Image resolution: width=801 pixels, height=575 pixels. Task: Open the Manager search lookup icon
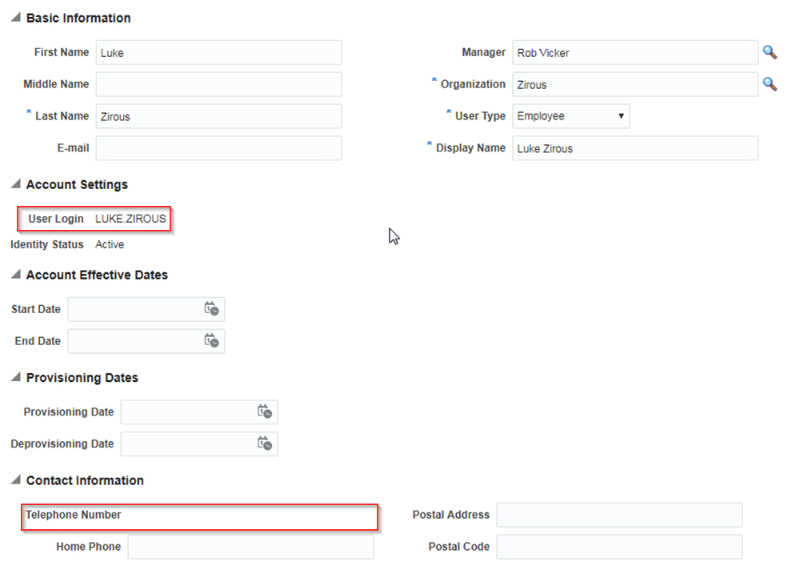pyautogui.click(x=770, y=52)
